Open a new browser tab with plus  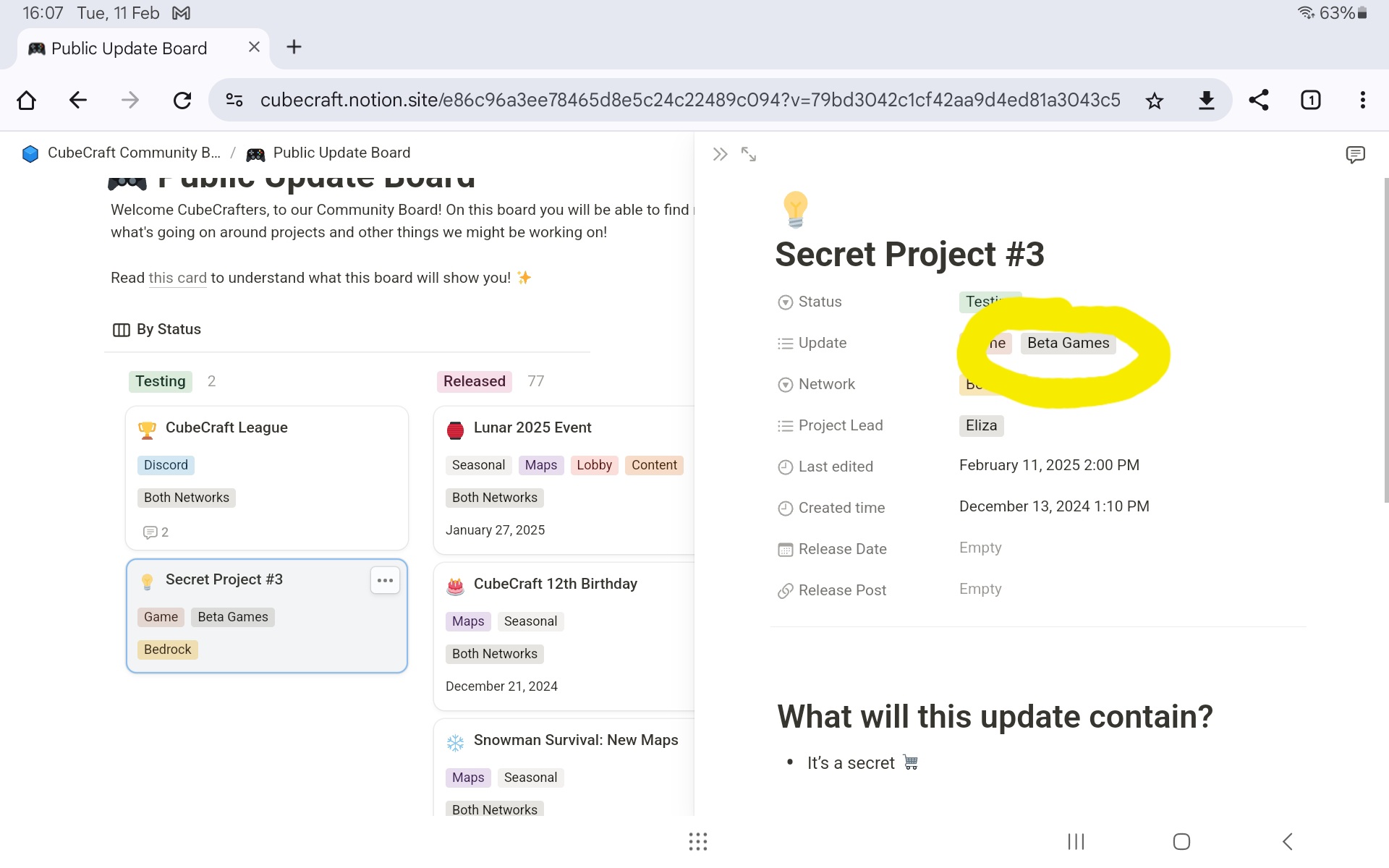tap(294, 47)
